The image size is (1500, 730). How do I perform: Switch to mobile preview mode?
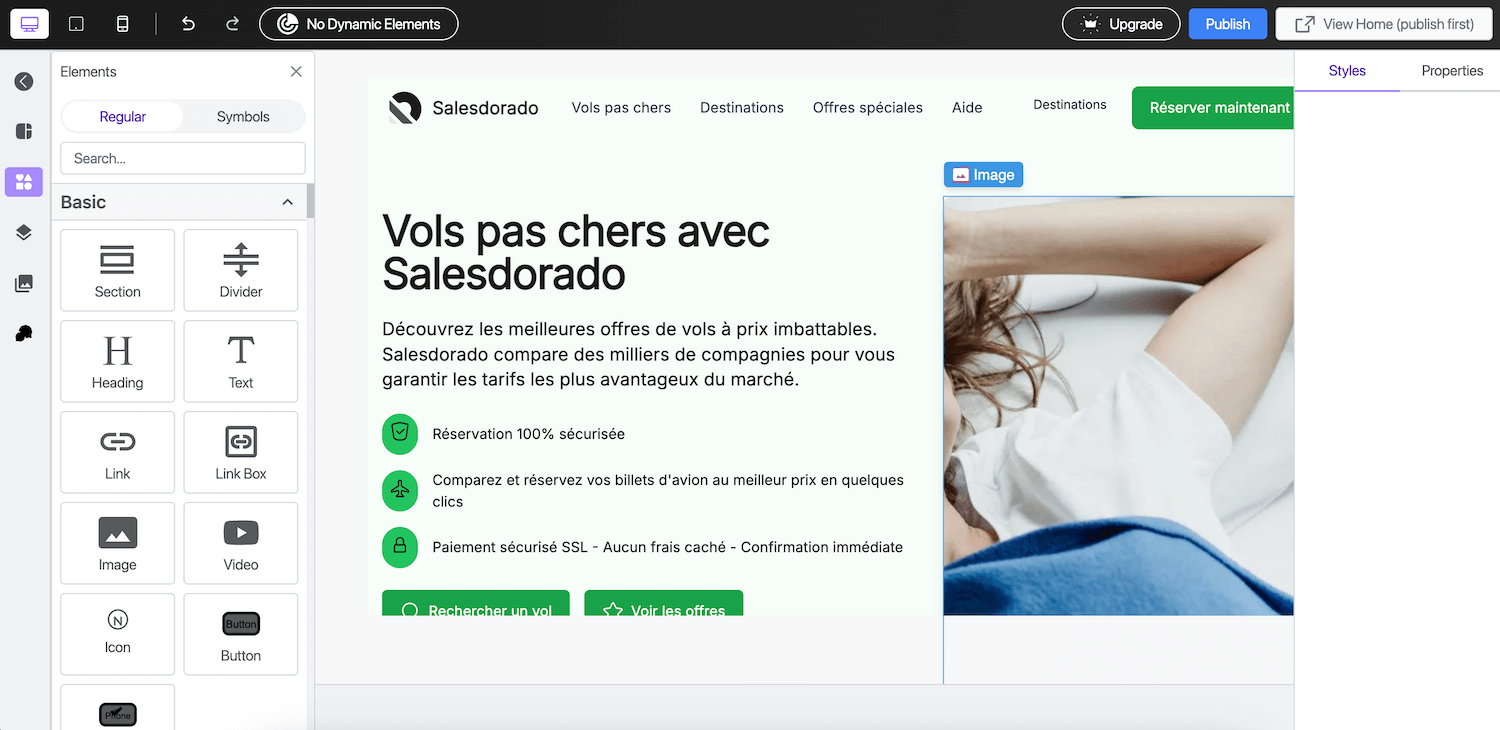(x=122, y=24)
